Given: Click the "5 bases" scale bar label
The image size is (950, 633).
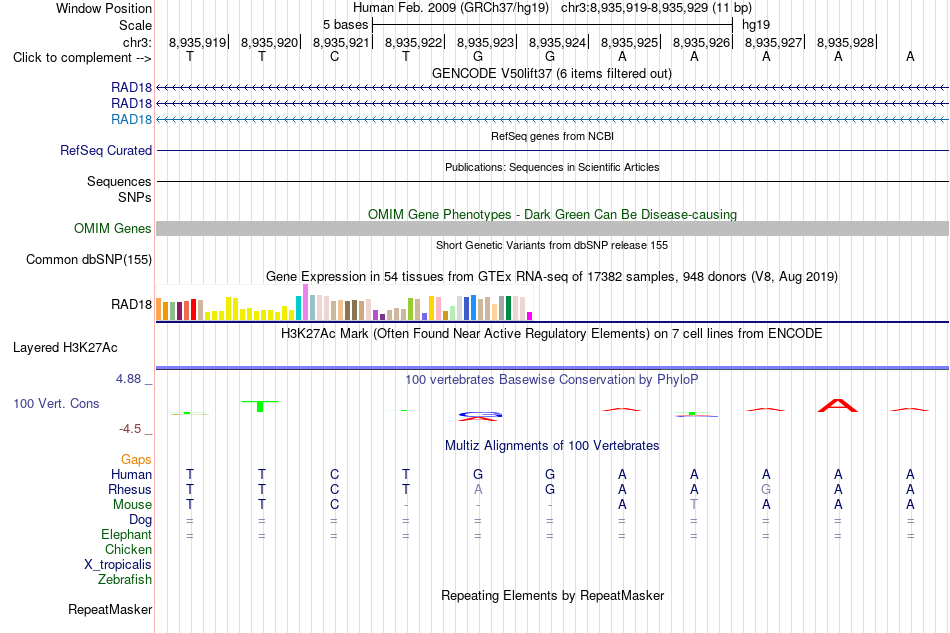Looking at the screenshot, I should pos(345,25).
